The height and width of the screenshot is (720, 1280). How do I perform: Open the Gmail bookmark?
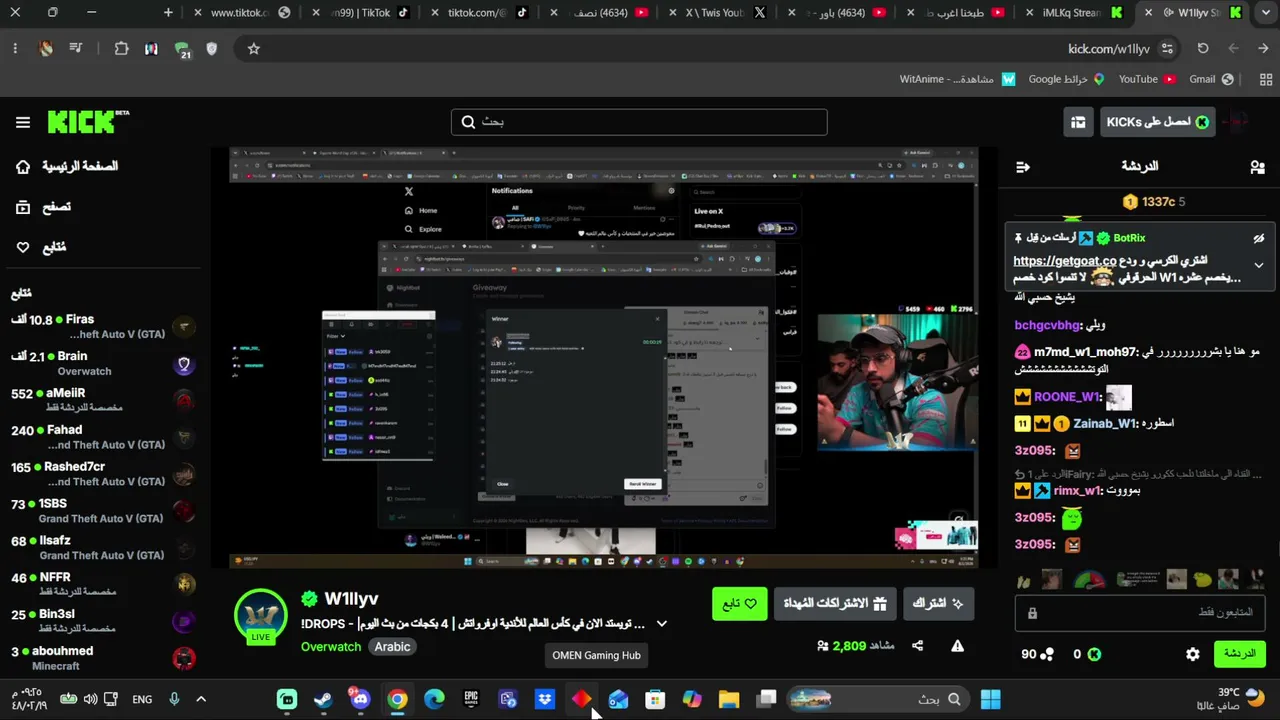point(1211,79)
